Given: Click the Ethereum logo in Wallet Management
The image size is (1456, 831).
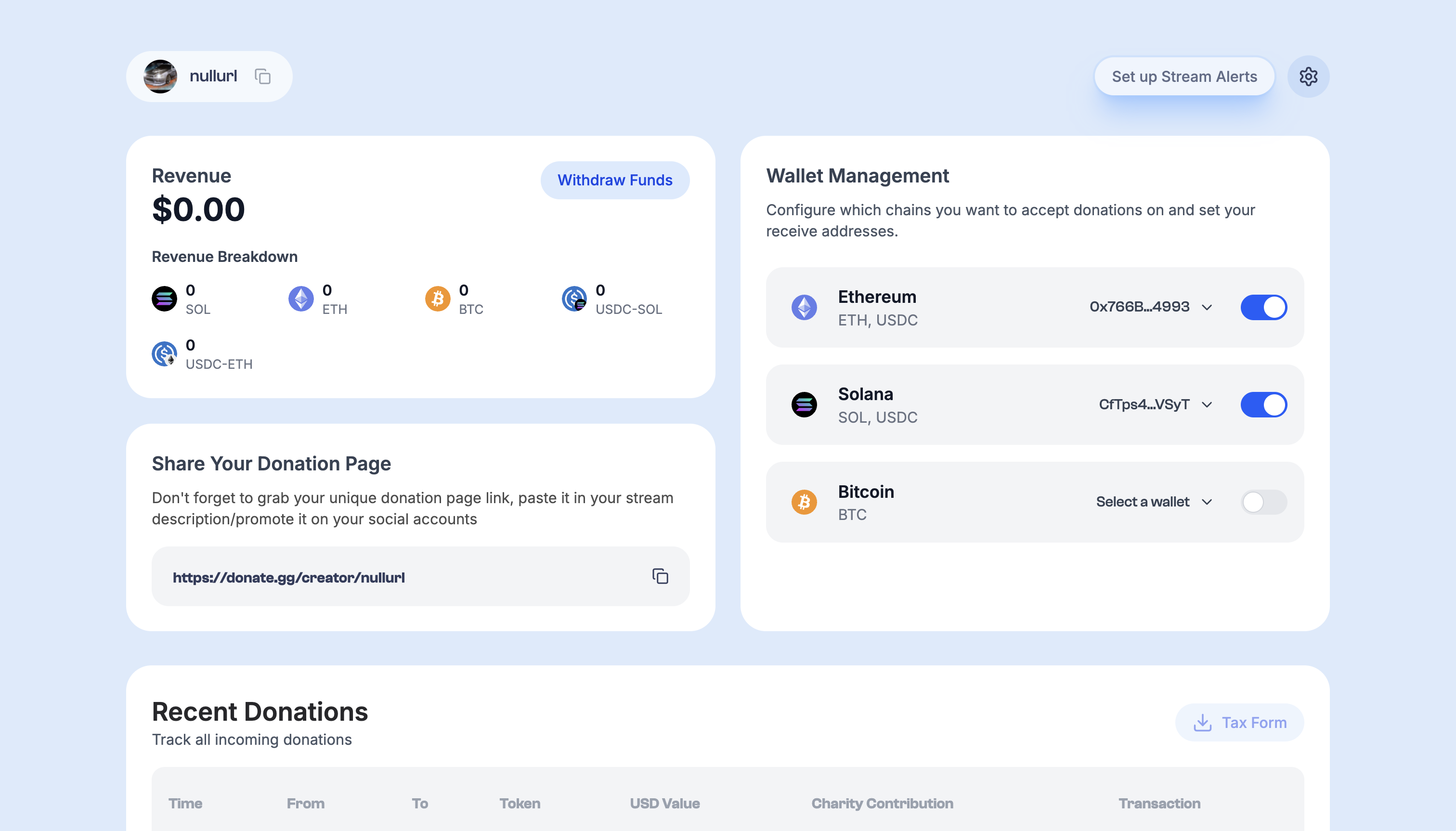Looking at the screenshot, I should coord(804,308).
